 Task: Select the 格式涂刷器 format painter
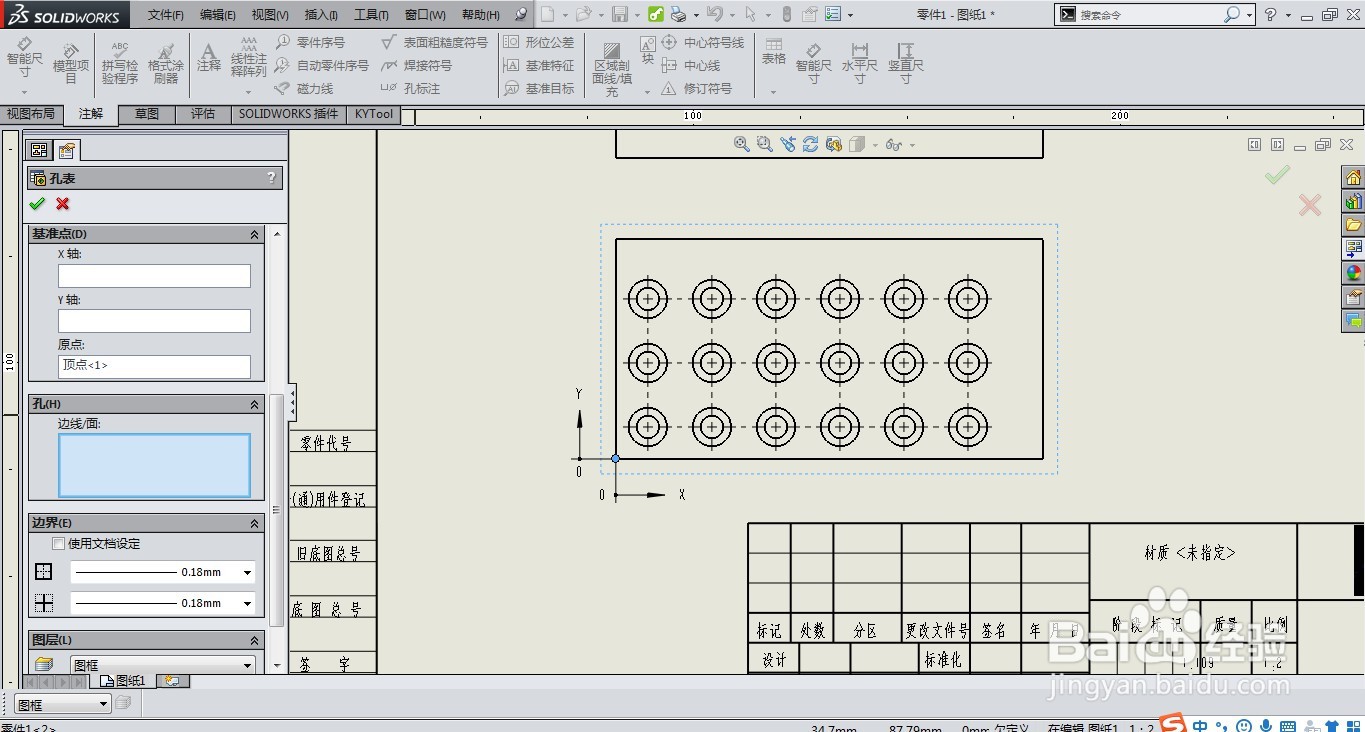166,63
